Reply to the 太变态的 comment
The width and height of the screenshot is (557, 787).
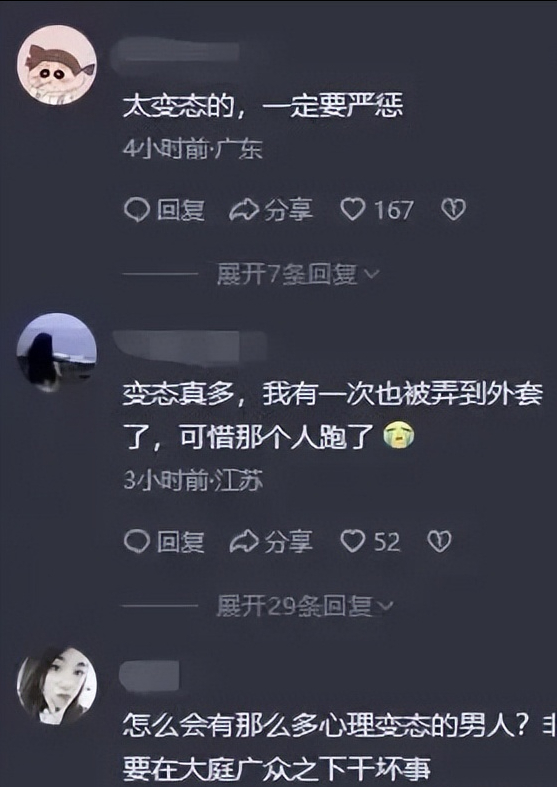click(164, 210)
